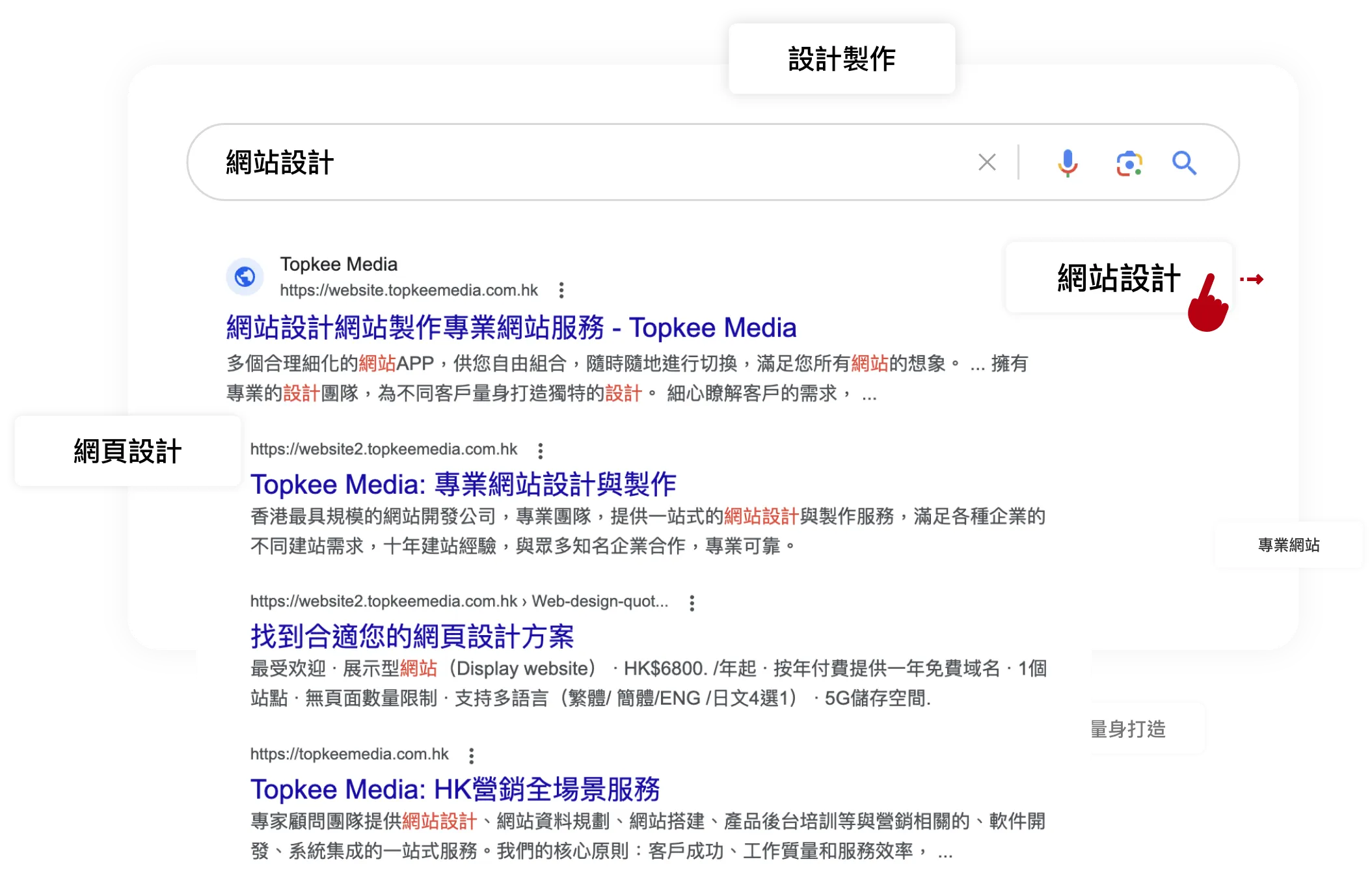Clear the search query with the X icon

click(986, 163)
